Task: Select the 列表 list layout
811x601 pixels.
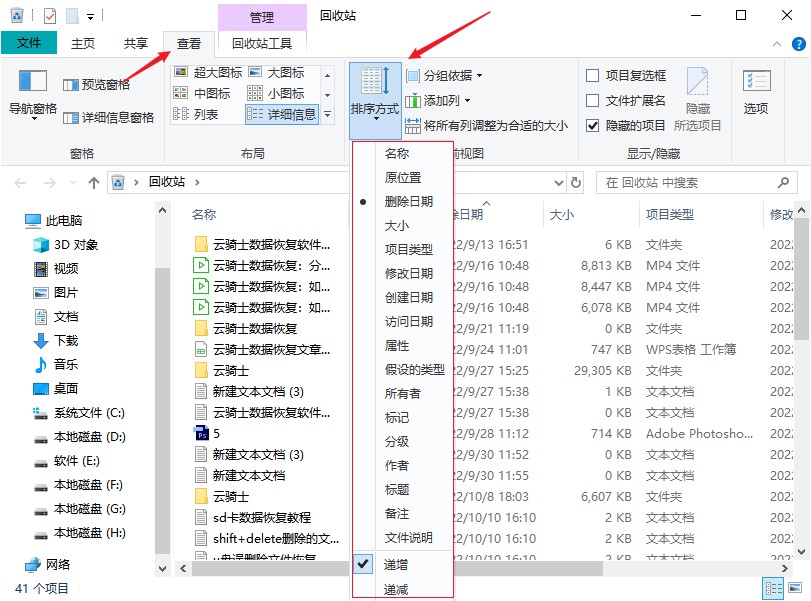Action: (x=205, y=114)
